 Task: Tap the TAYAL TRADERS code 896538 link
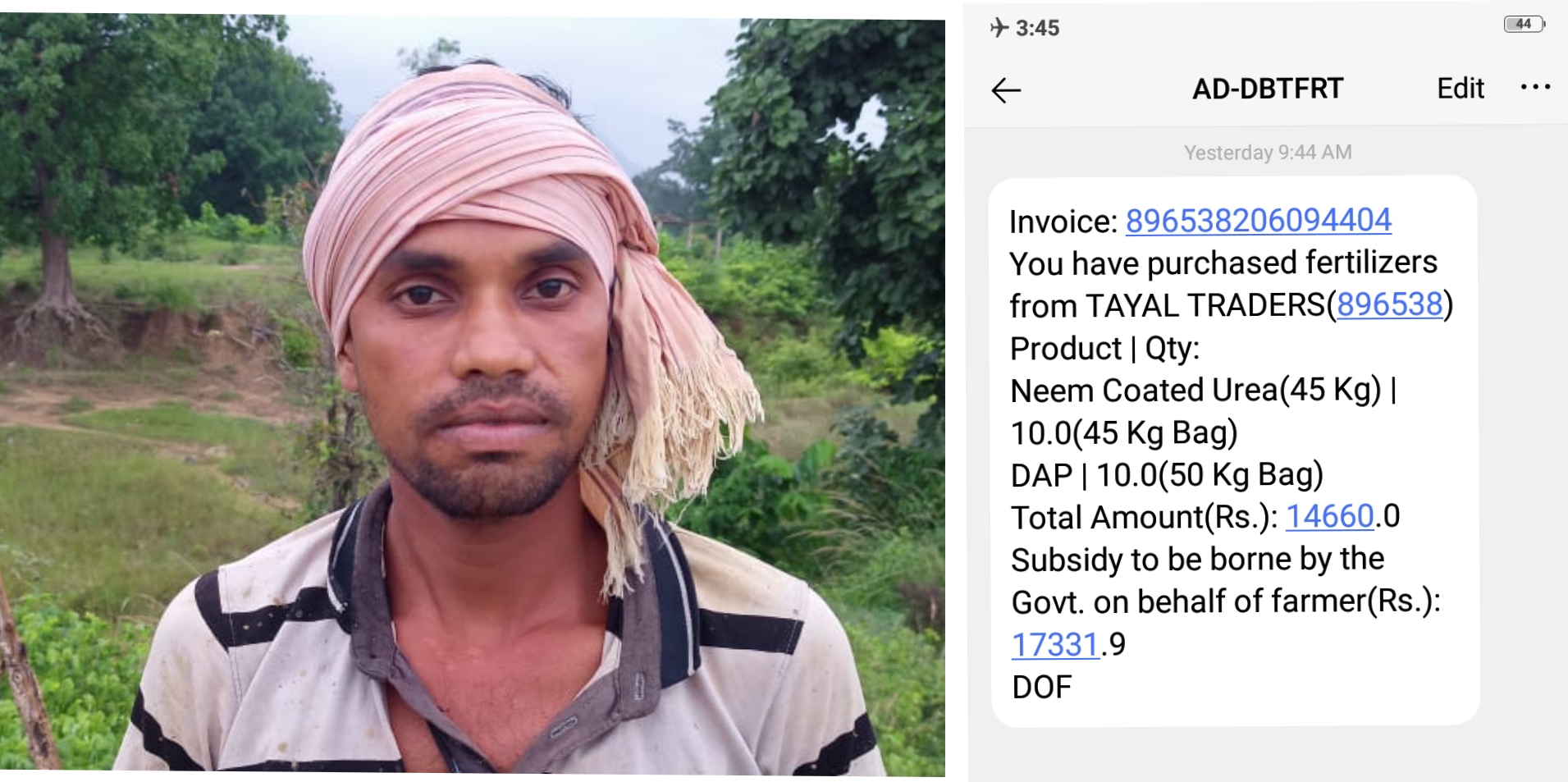(1389, 304)
